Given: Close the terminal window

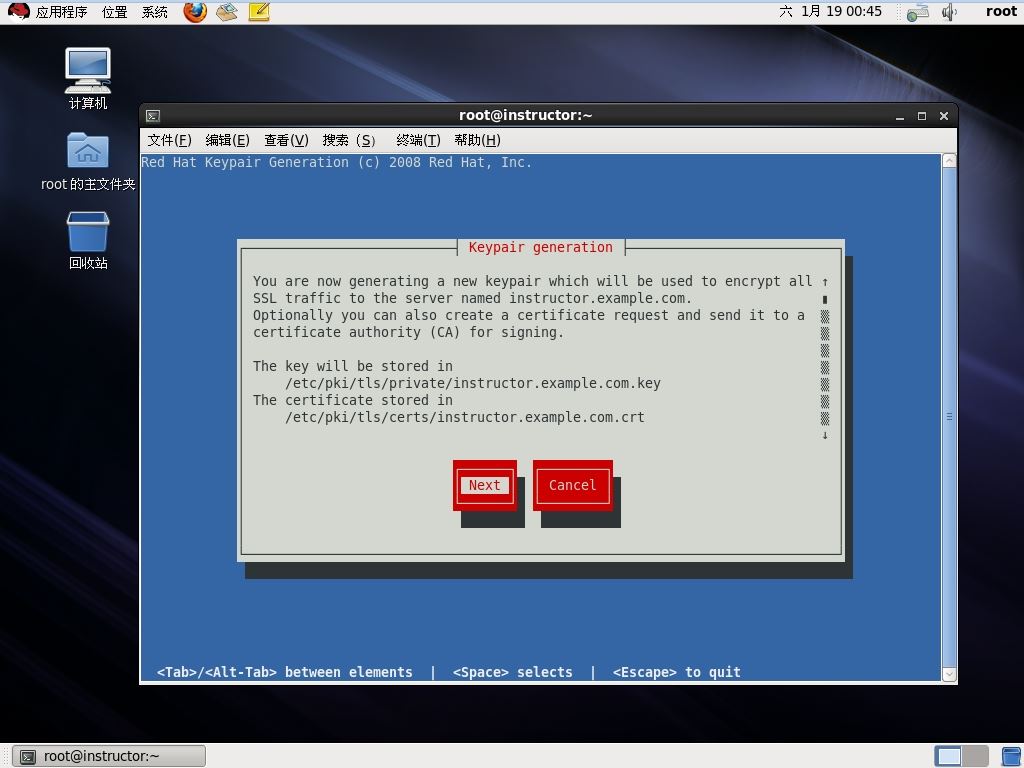Looking at the screenshot, I should coord(944,116).
